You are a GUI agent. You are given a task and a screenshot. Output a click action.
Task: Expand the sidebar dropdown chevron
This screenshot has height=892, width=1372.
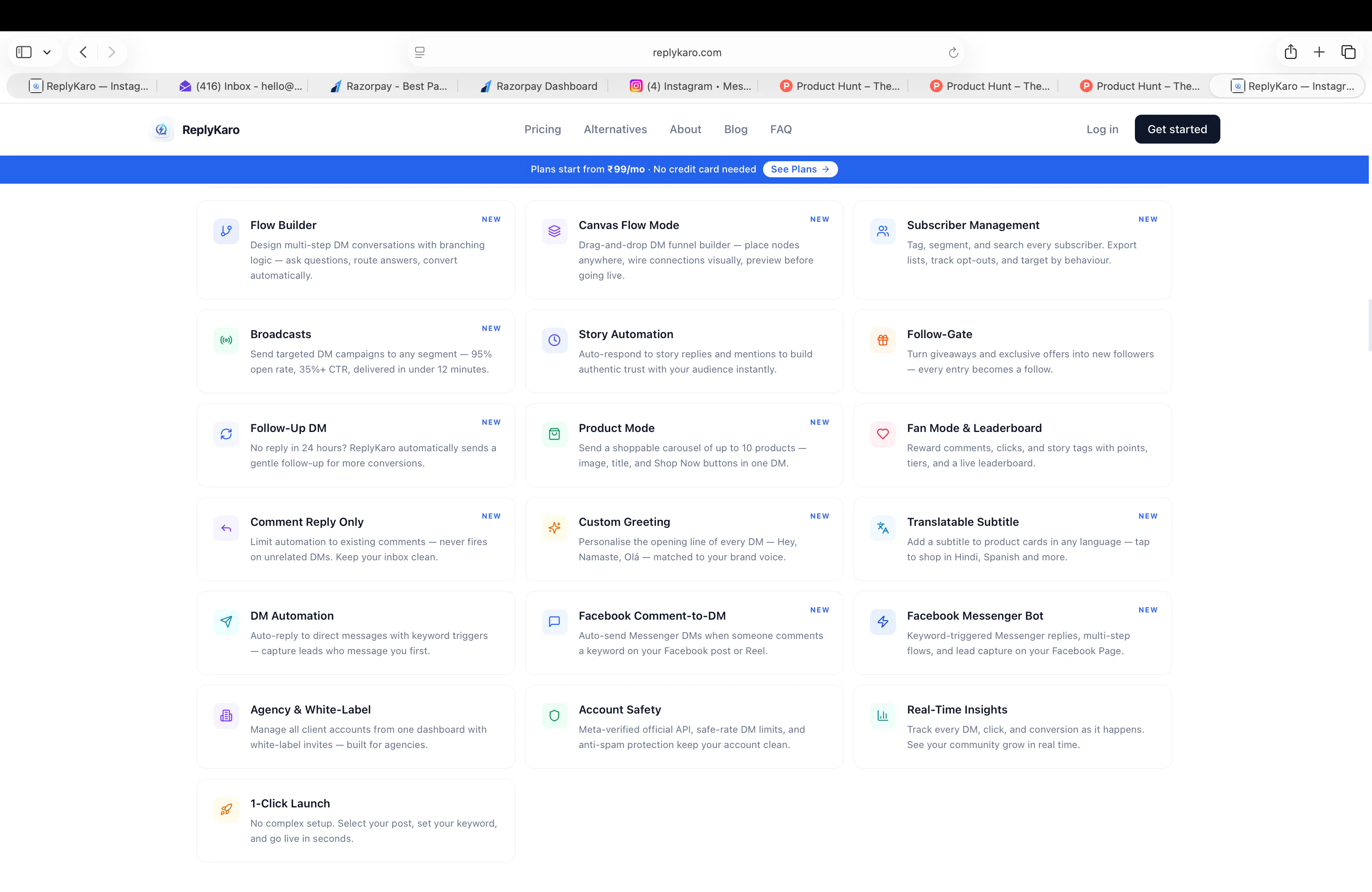[47, 53]
